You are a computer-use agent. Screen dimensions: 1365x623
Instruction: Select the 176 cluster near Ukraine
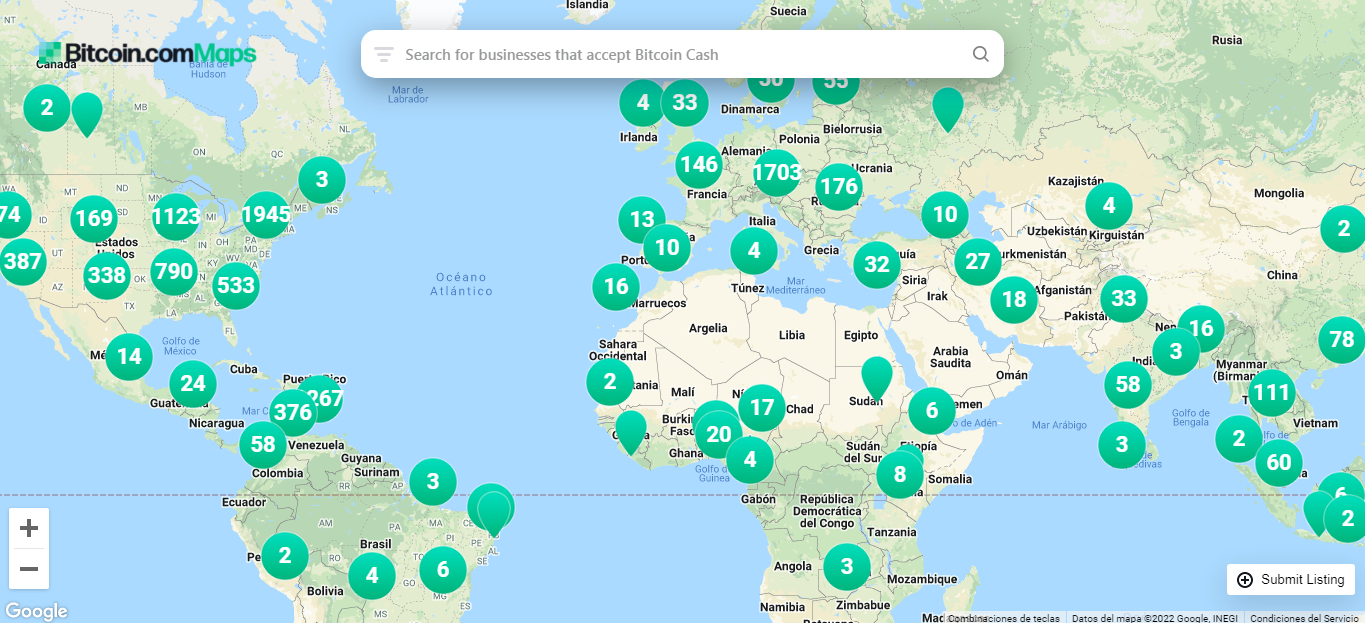(x=838, y=186)
